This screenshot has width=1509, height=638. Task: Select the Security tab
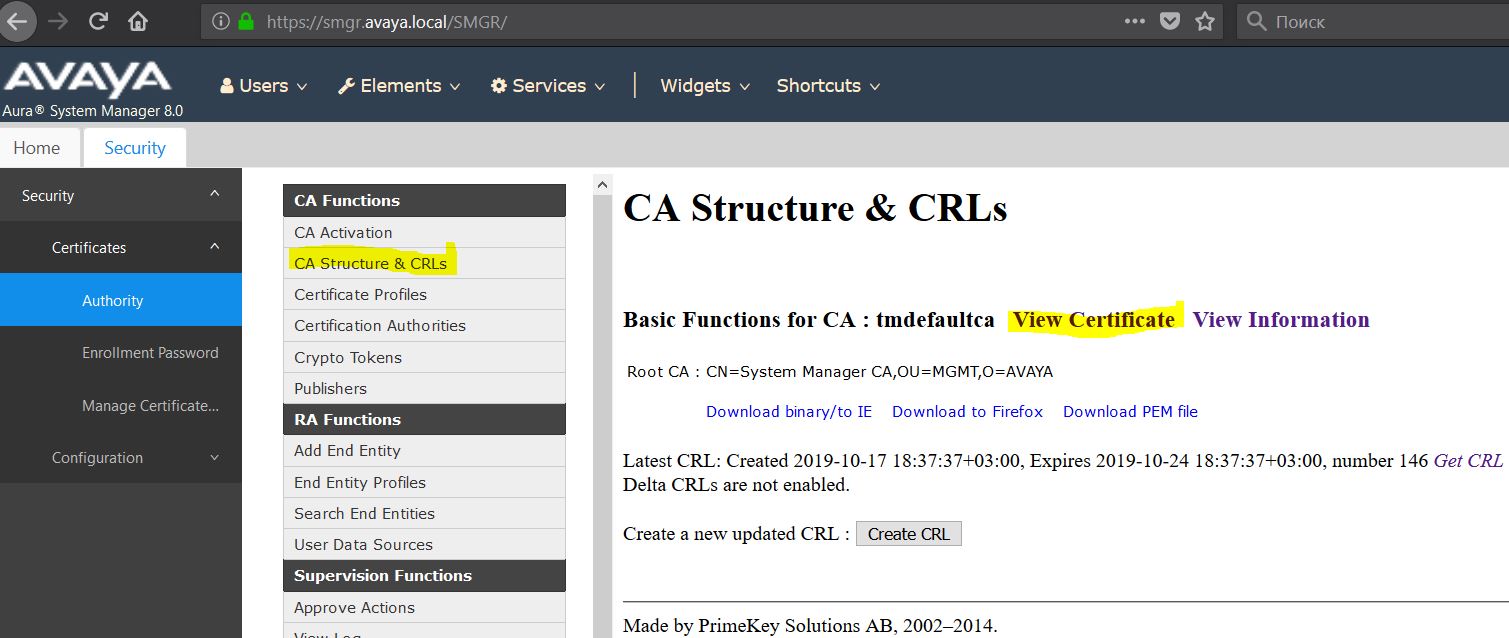(135, 148)
